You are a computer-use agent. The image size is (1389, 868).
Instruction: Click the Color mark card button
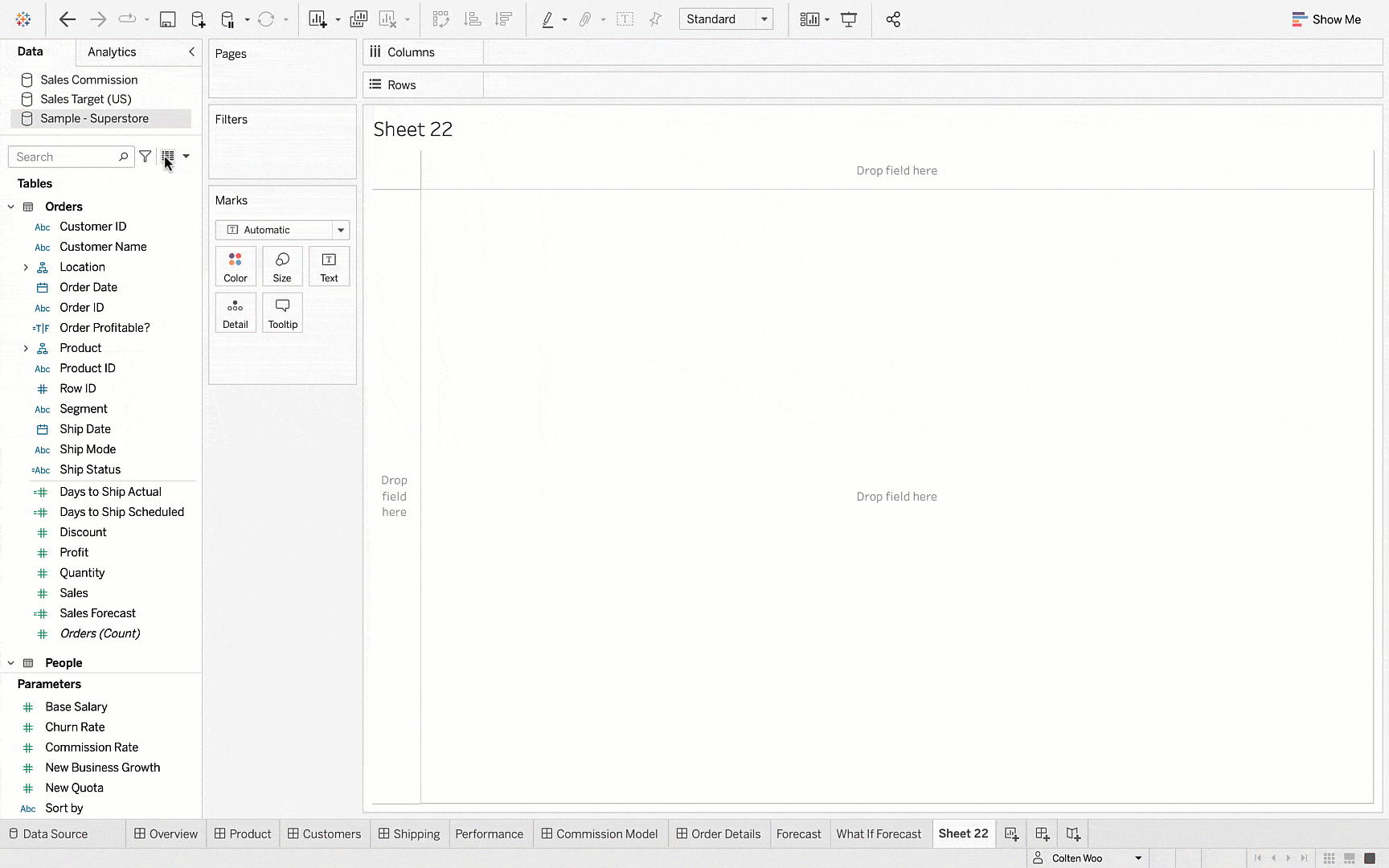(236, 266)
